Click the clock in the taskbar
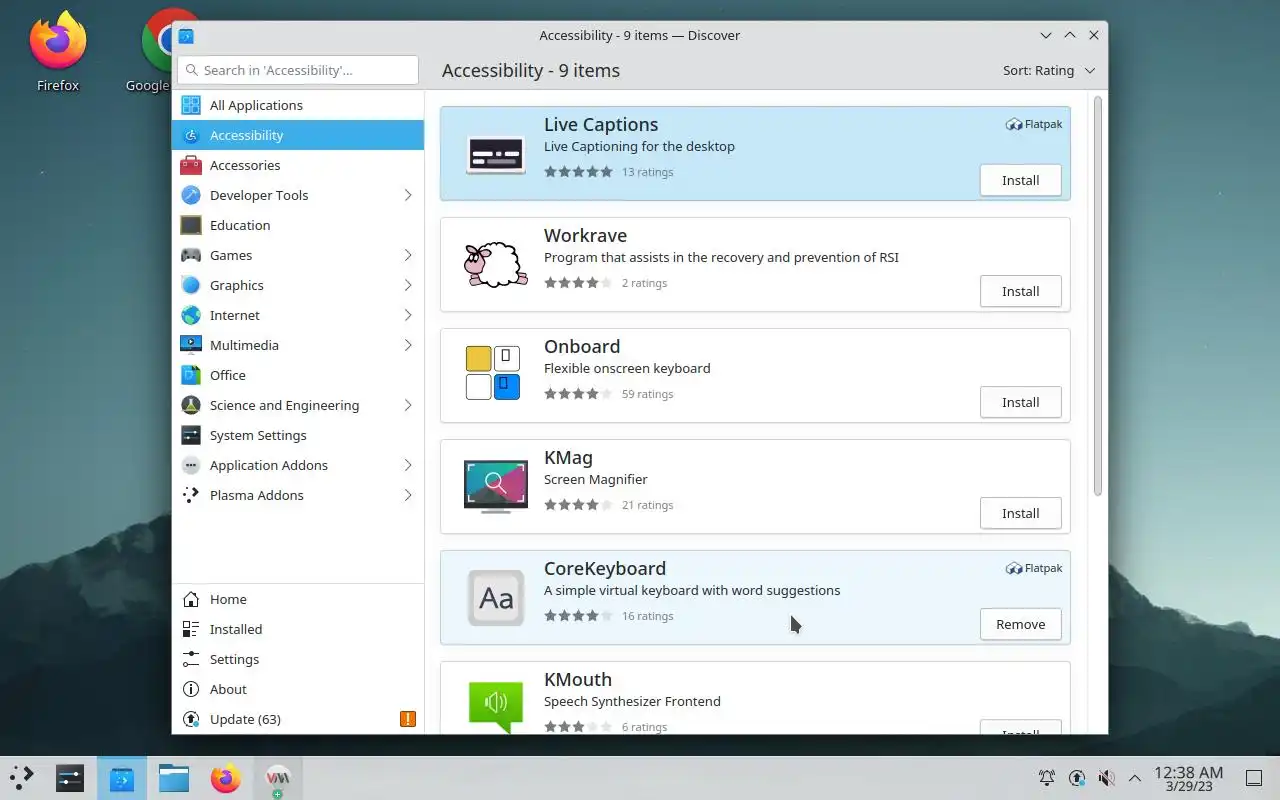Image resolution: width=1280 pixels, height=800 pixels. coord(1188,778)
